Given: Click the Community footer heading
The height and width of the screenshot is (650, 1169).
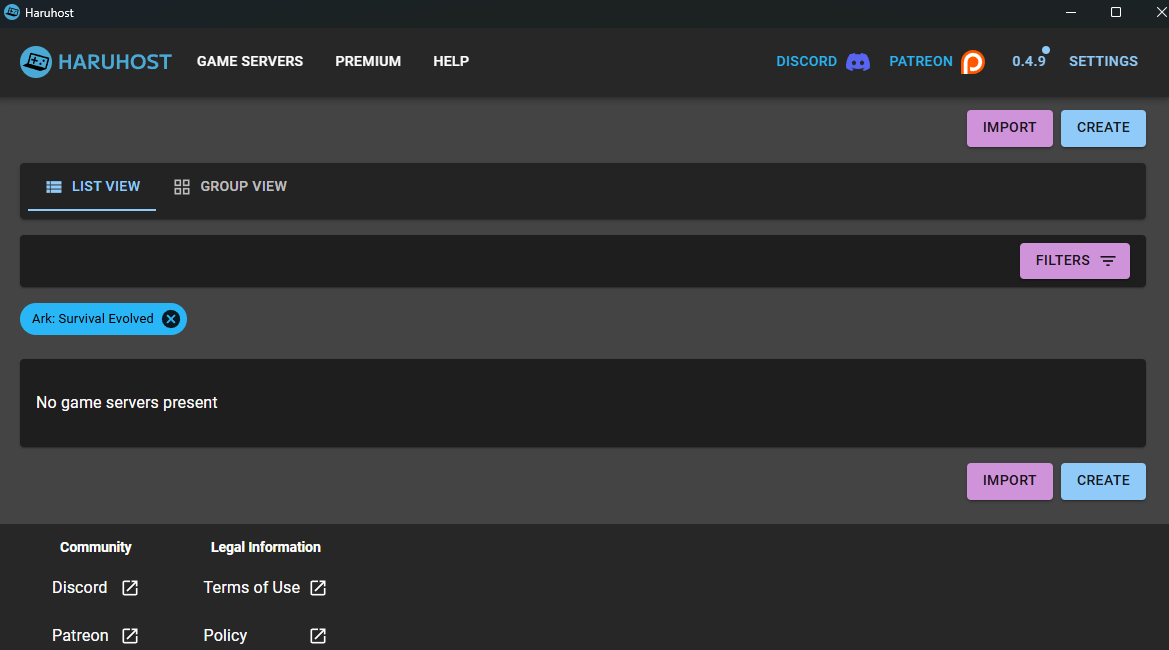Looking at the screenshot, I should [95, 547].
